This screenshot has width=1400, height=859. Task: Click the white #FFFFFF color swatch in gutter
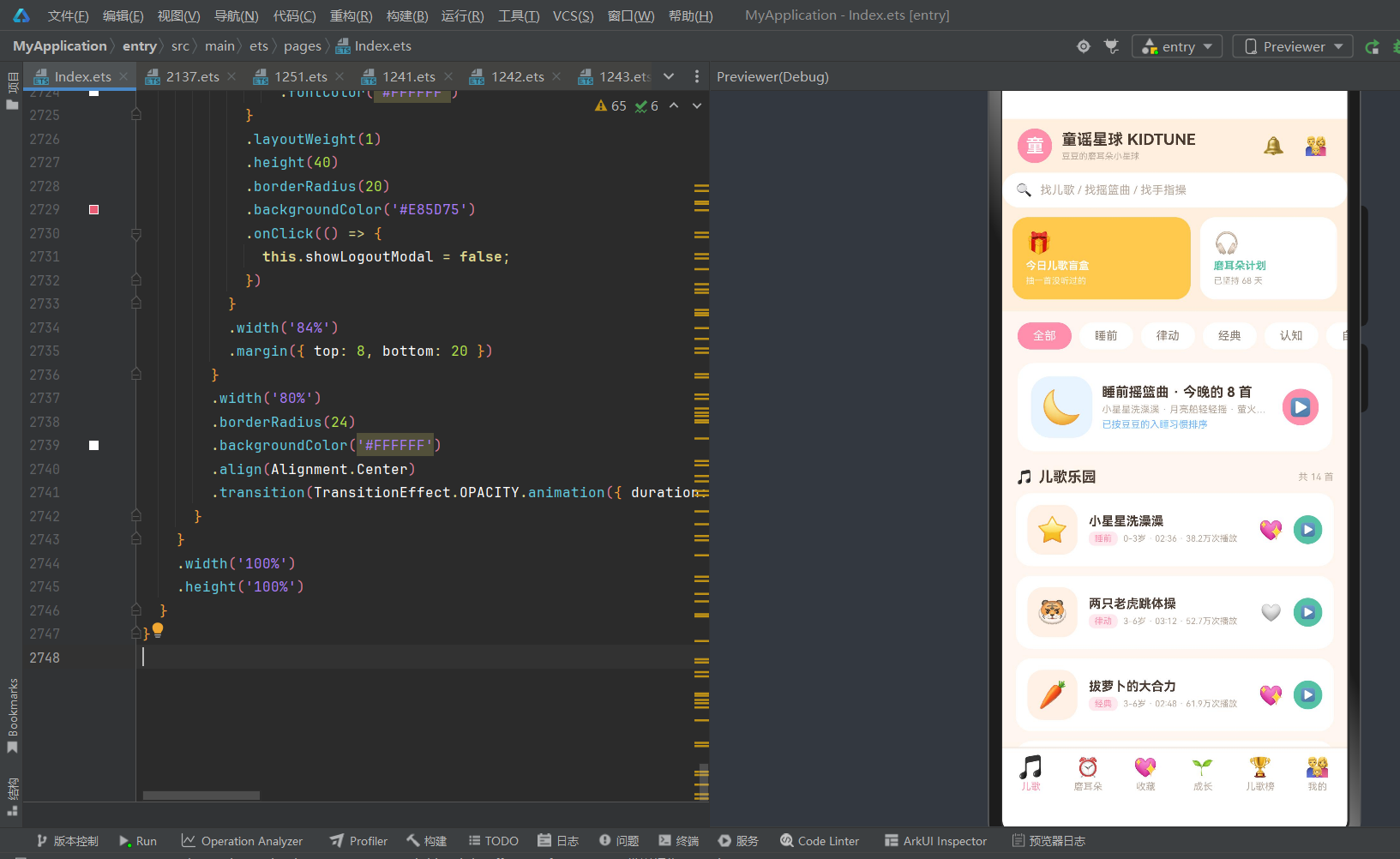pyautogui.click(x=94, y=446)
